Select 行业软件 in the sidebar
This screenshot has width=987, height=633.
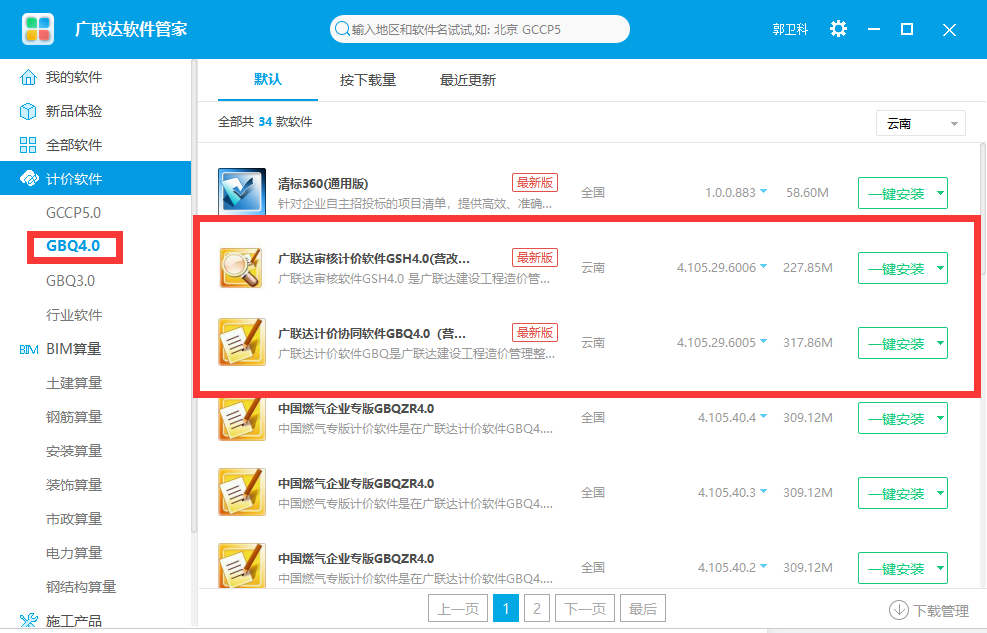(x=74, y=315)
